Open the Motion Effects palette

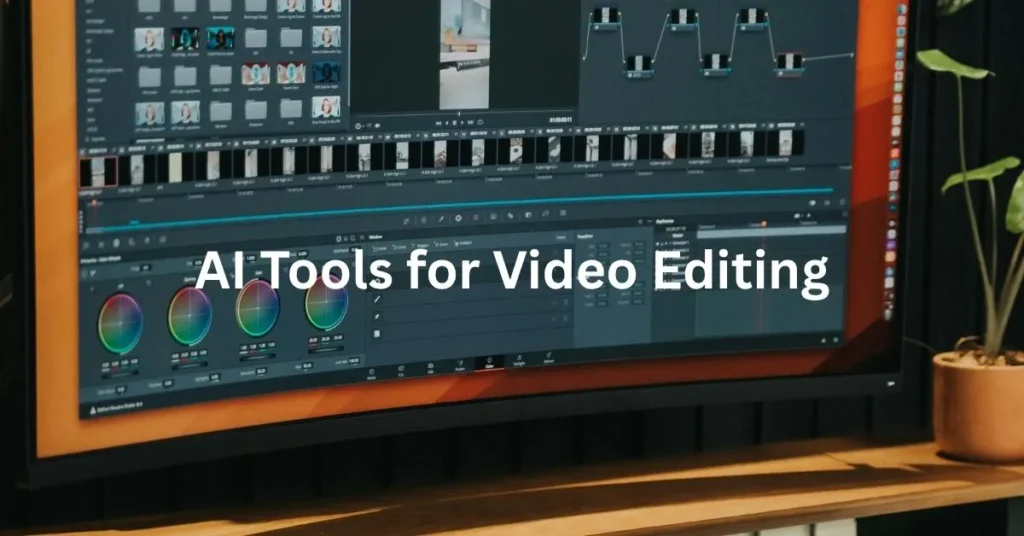[x=163, y=240]
